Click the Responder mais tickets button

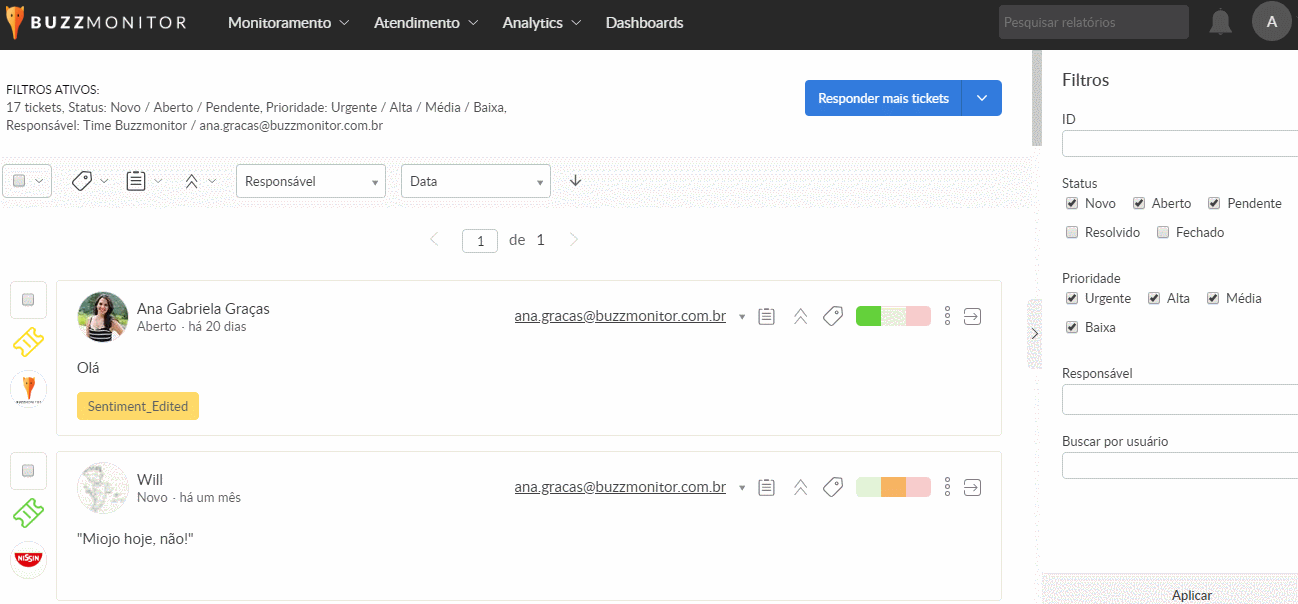tap(883, 98)
